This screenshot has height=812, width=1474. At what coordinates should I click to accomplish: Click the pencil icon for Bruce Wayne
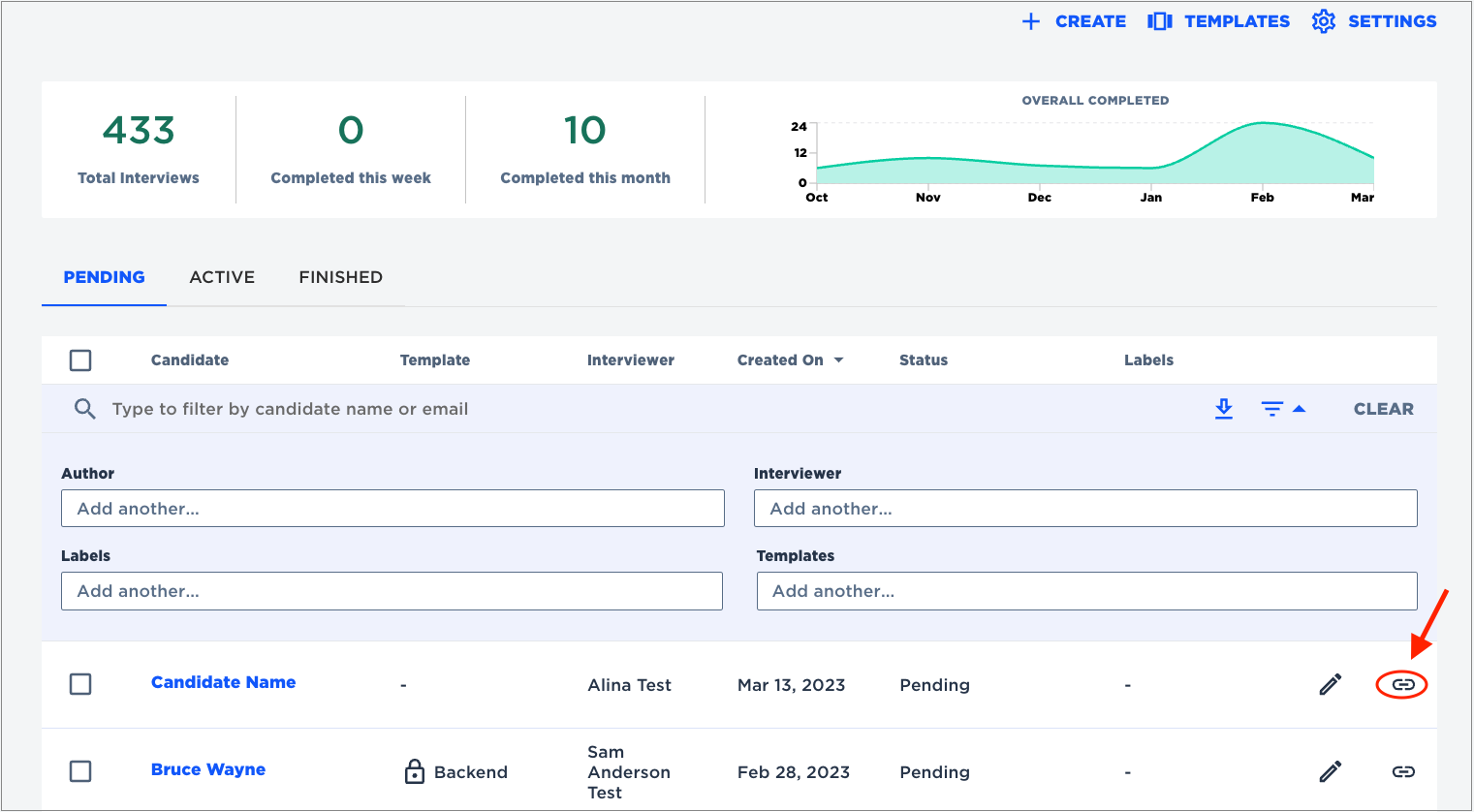point(1331,771)
